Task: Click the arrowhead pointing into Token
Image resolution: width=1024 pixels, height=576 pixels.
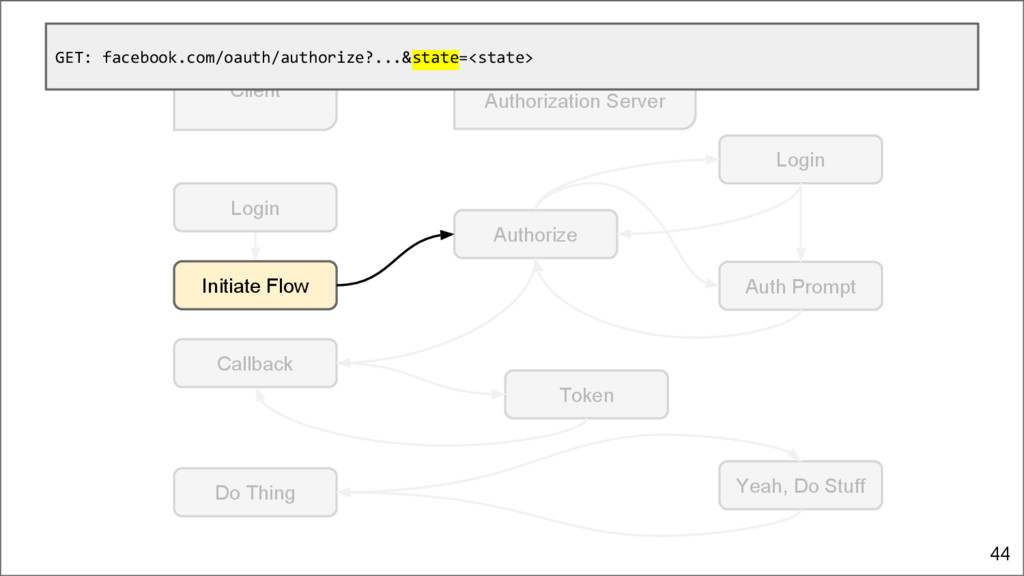Action: pos(498,394)
